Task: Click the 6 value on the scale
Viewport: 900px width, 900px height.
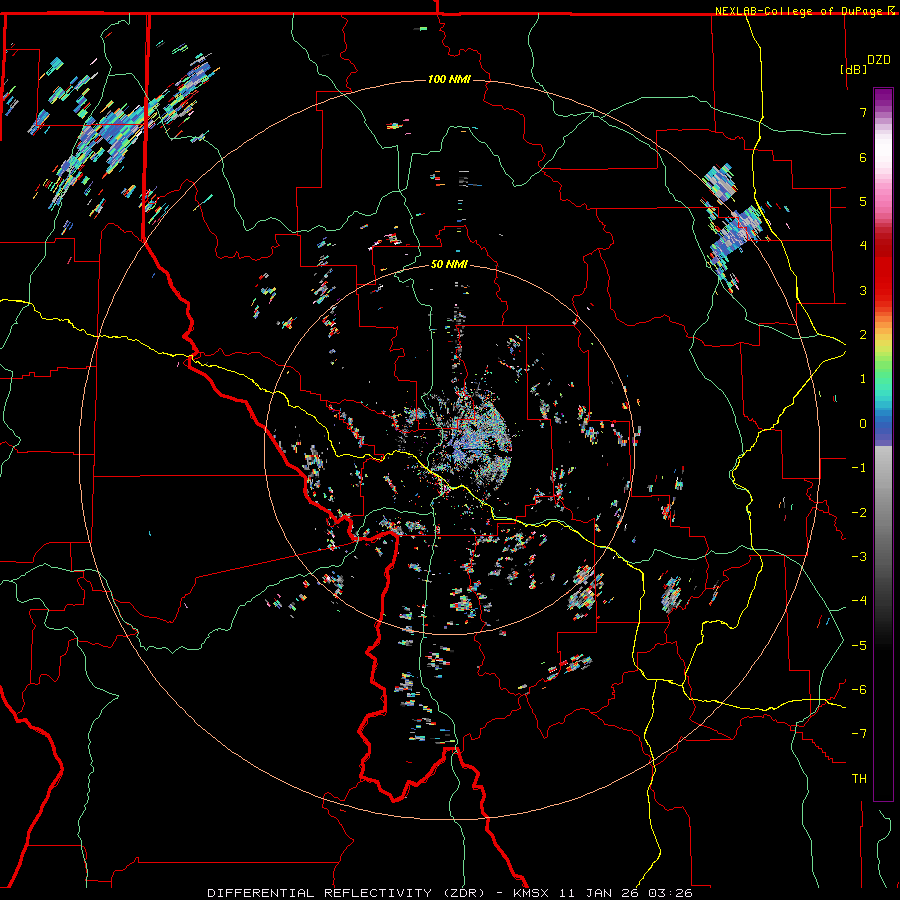Action: click(863, 157)
